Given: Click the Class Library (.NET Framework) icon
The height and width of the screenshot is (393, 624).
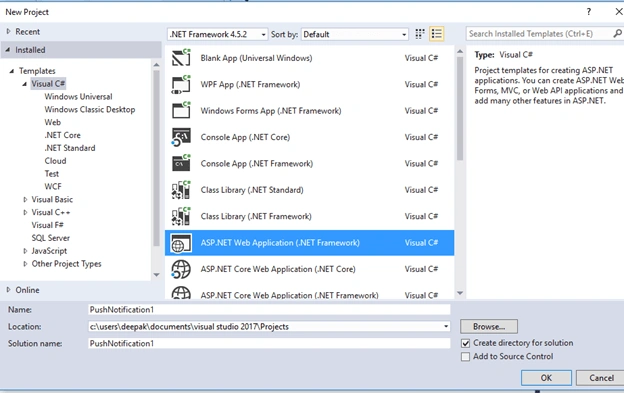Looking at the screenshot, I should (x=181, y=216).
